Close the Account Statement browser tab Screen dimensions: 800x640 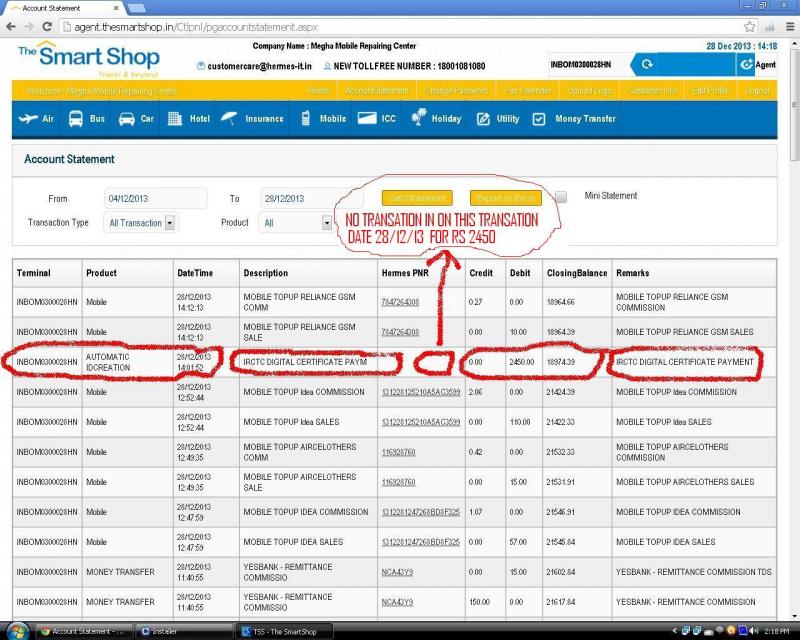[116, 8]
